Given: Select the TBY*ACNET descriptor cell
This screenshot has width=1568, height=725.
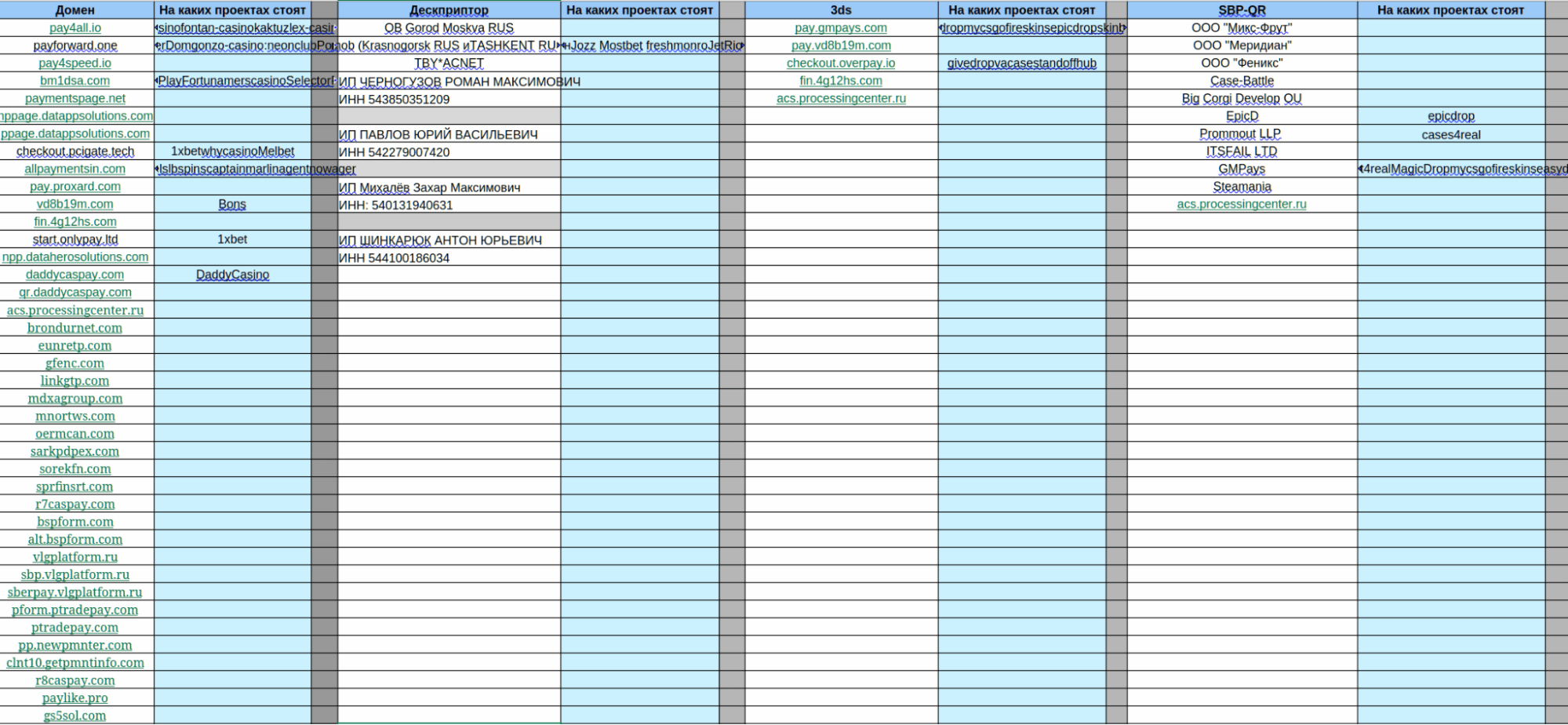Looking at the screenshot, I should 449,64.
